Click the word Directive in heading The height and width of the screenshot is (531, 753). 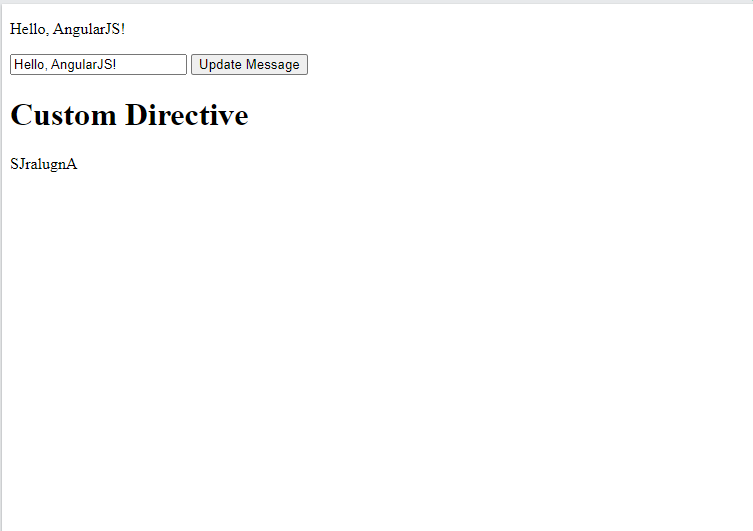coord(187,116)
